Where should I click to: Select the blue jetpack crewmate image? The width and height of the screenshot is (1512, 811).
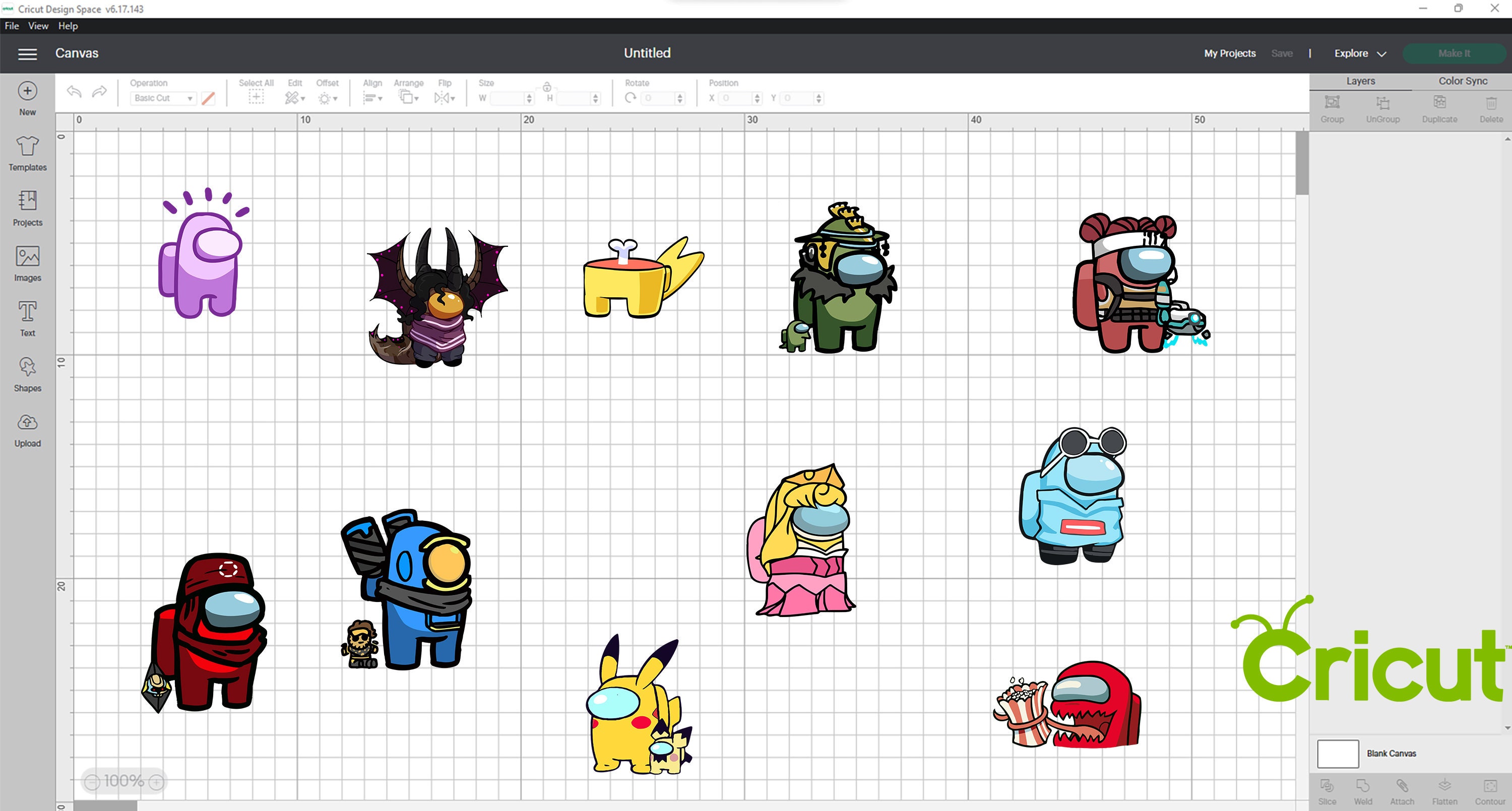tap(406, 590)
